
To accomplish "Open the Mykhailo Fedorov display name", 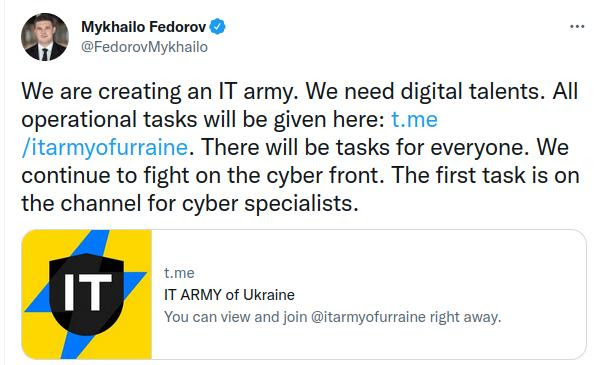I will click(144, 27).
